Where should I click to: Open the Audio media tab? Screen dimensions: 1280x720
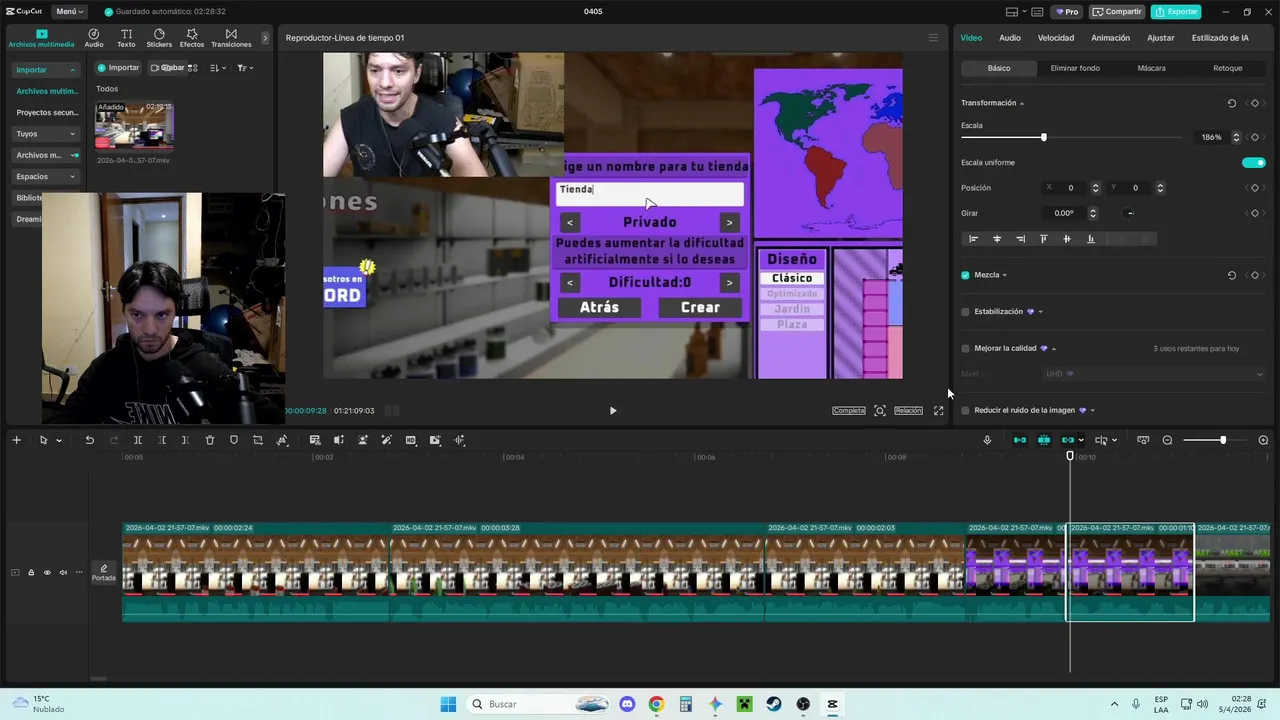pyautogui.click(x=93, y=38)
